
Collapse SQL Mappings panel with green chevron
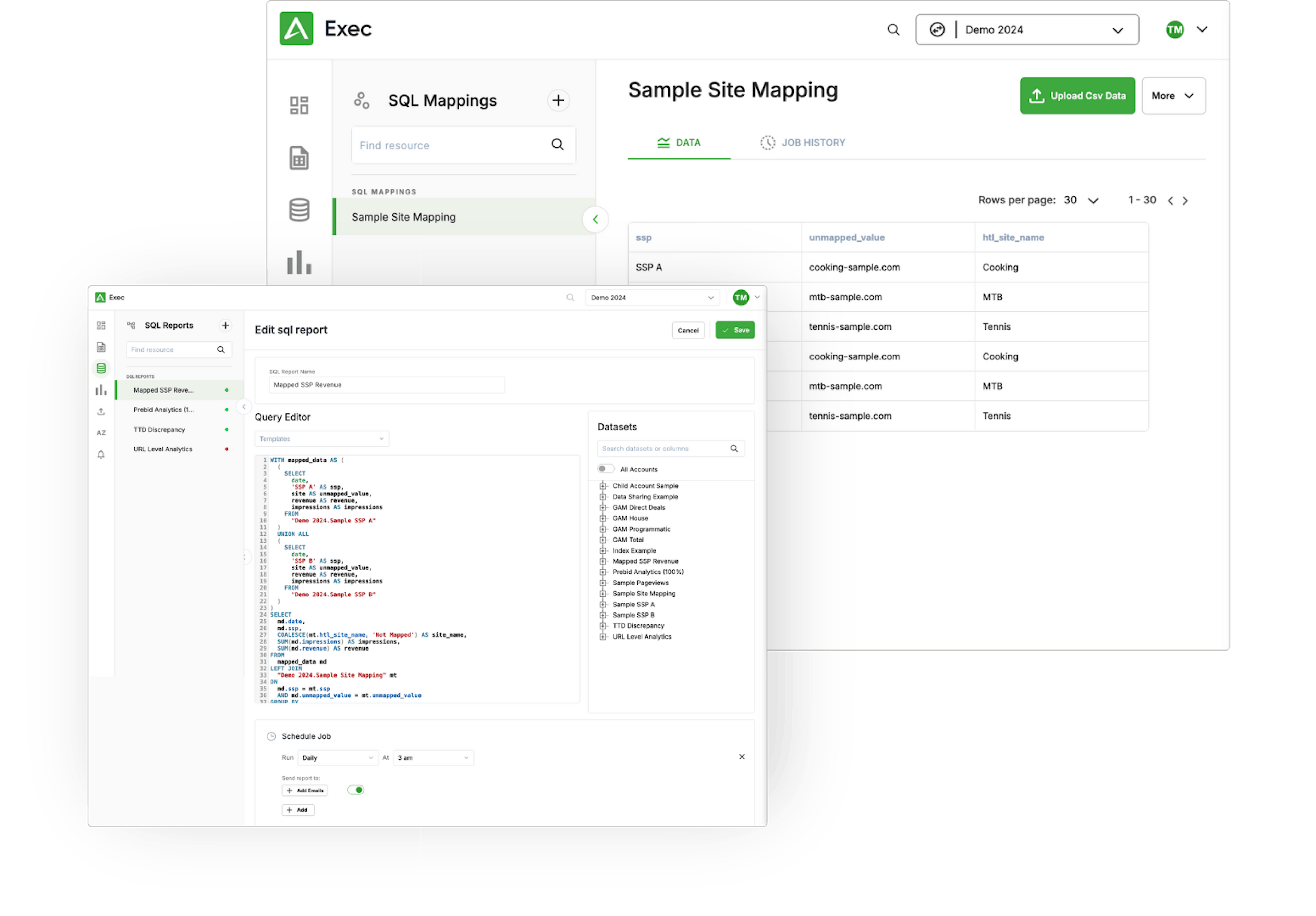pyautogui.click(x=596, y=219)
